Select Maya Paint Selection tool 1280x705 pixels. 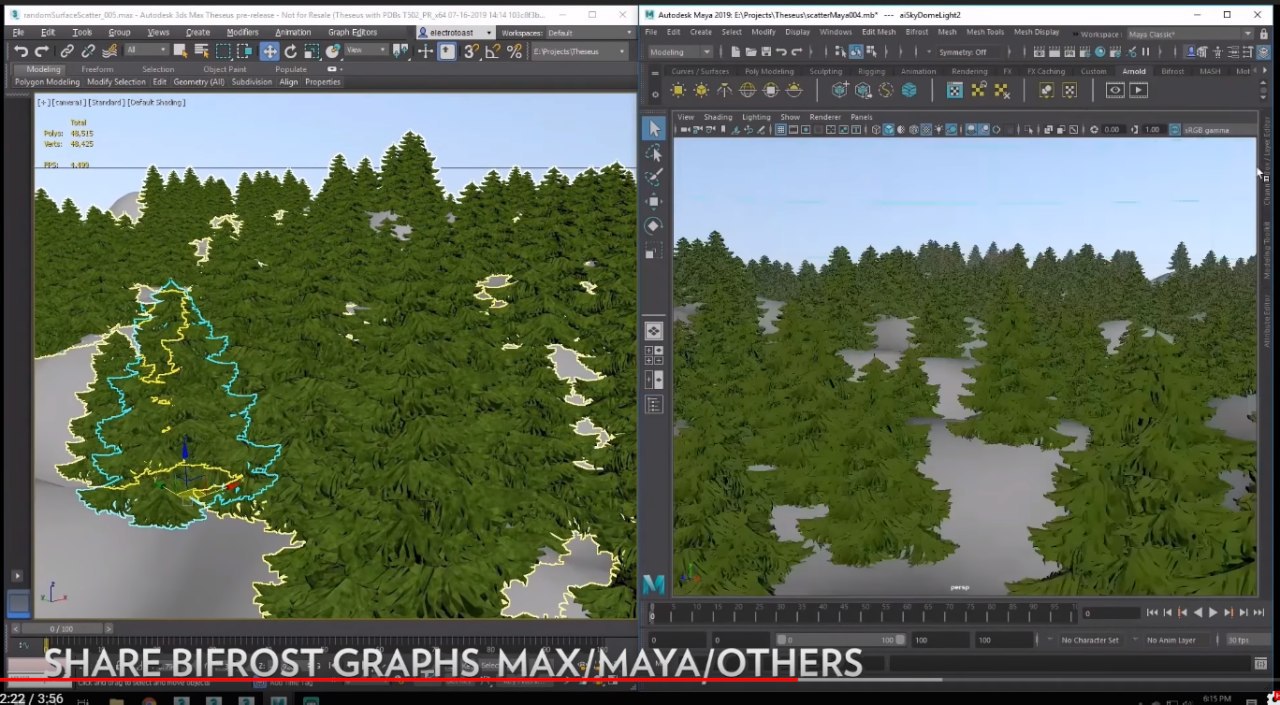(654, 177)
